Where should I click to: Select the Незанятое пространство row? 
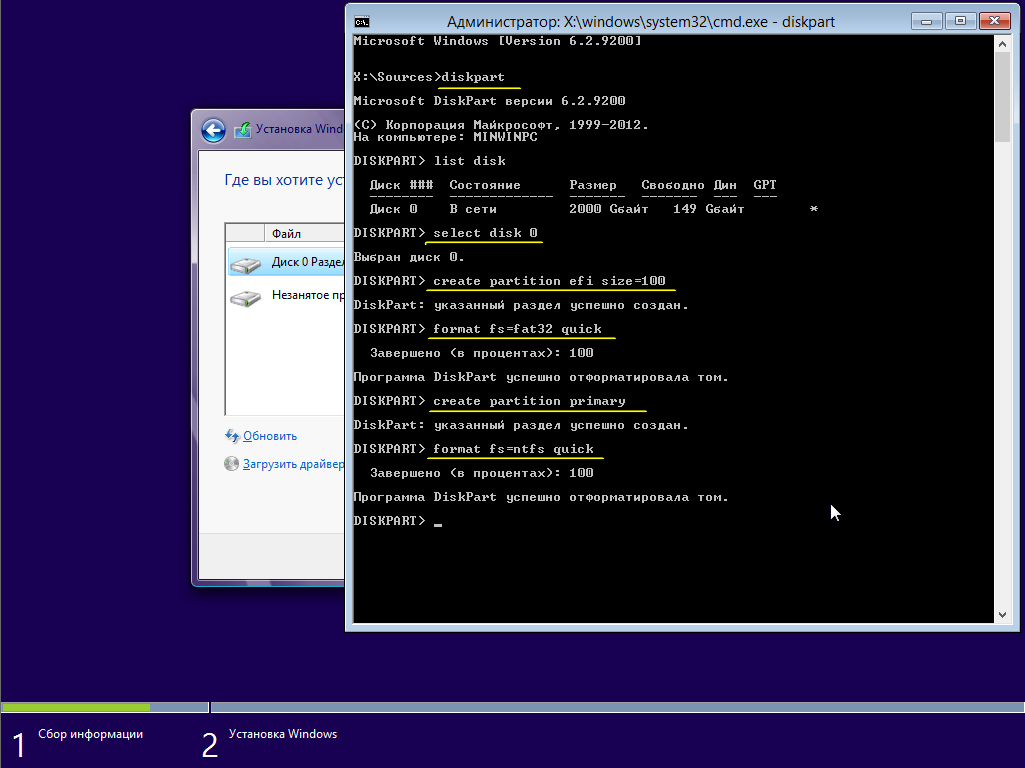(286, 295)
